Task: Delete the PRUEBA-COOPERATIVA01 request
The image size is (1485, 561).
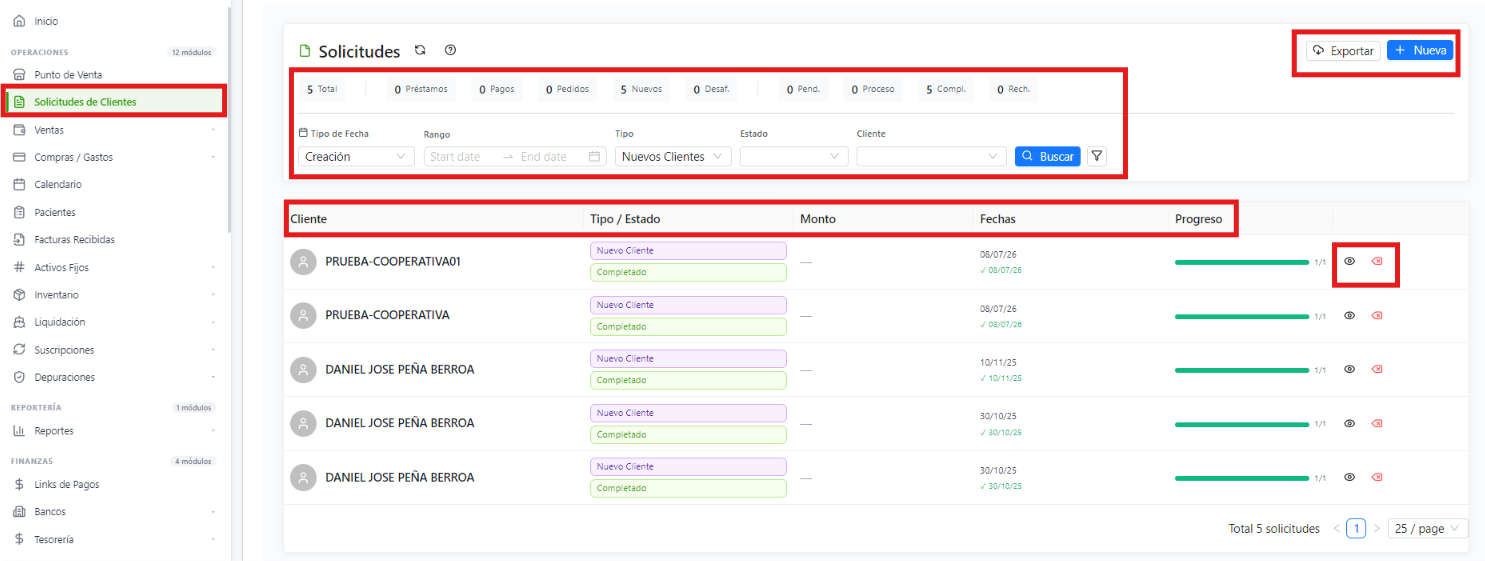Action: point(1377,261)
